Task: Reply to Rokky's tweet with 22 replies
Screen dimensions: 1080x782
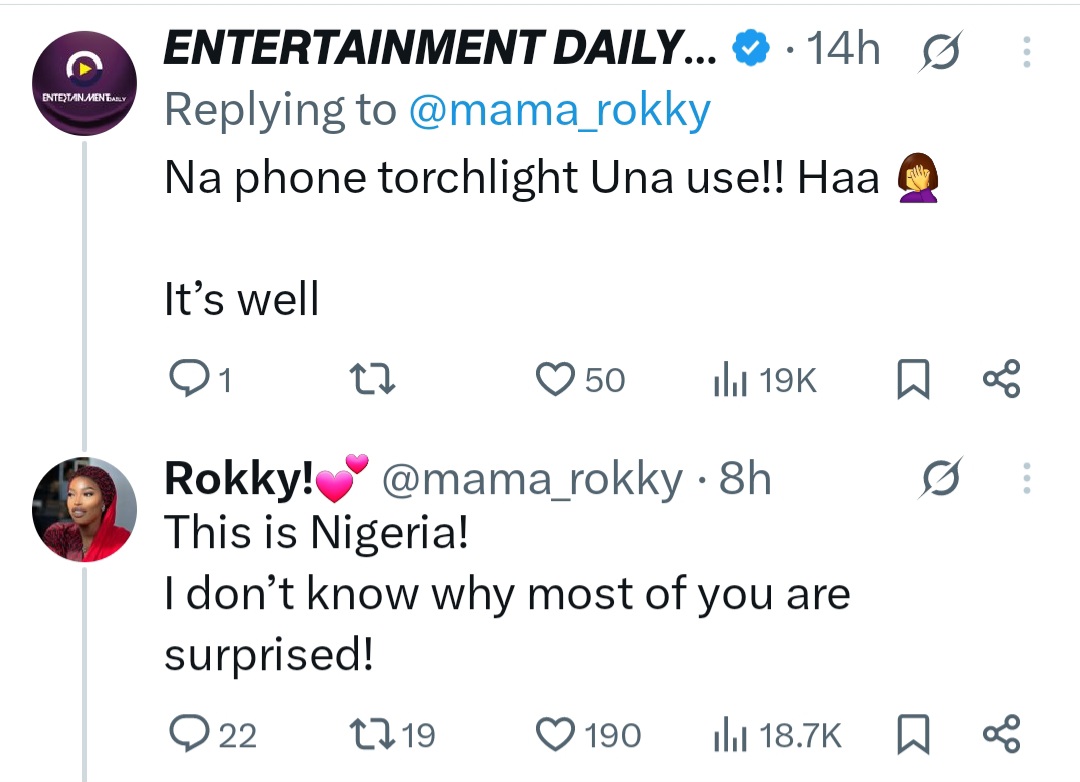Action: click(188, 735)
